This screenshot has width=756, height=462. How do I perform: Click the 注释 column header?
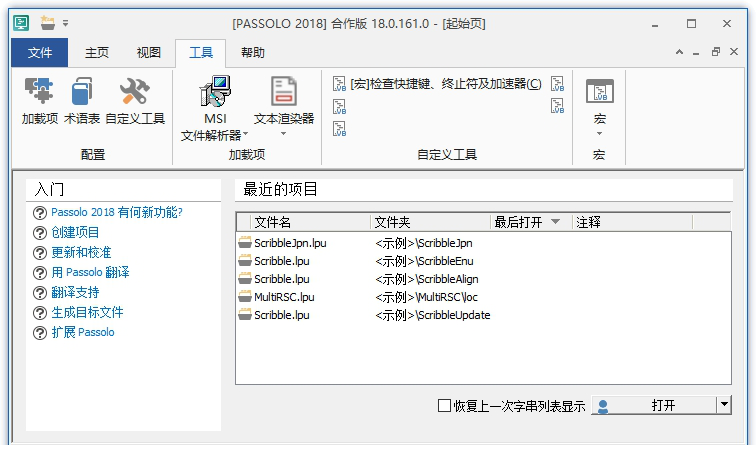pos(632,222)
